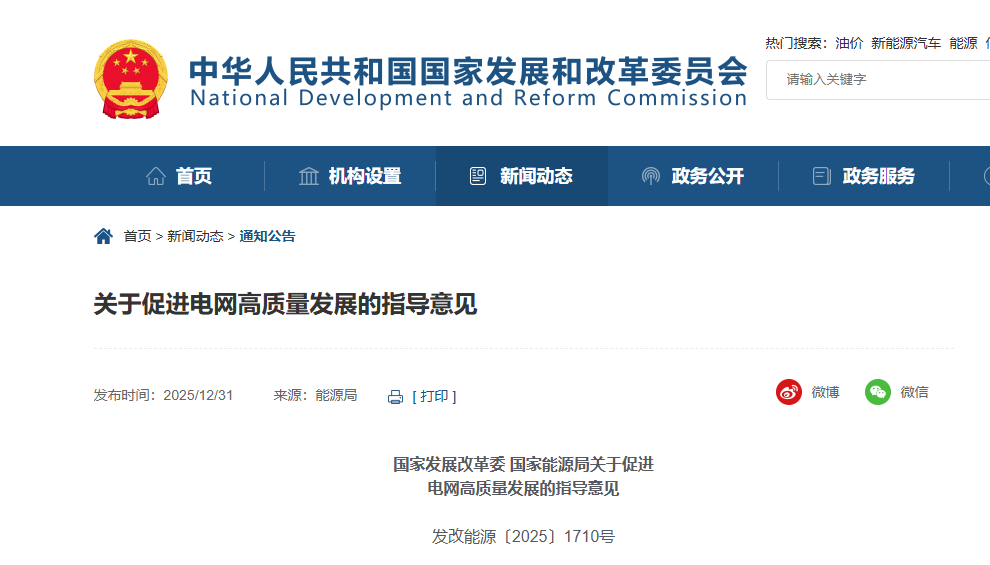Share article via red Weibo icon

789,392
